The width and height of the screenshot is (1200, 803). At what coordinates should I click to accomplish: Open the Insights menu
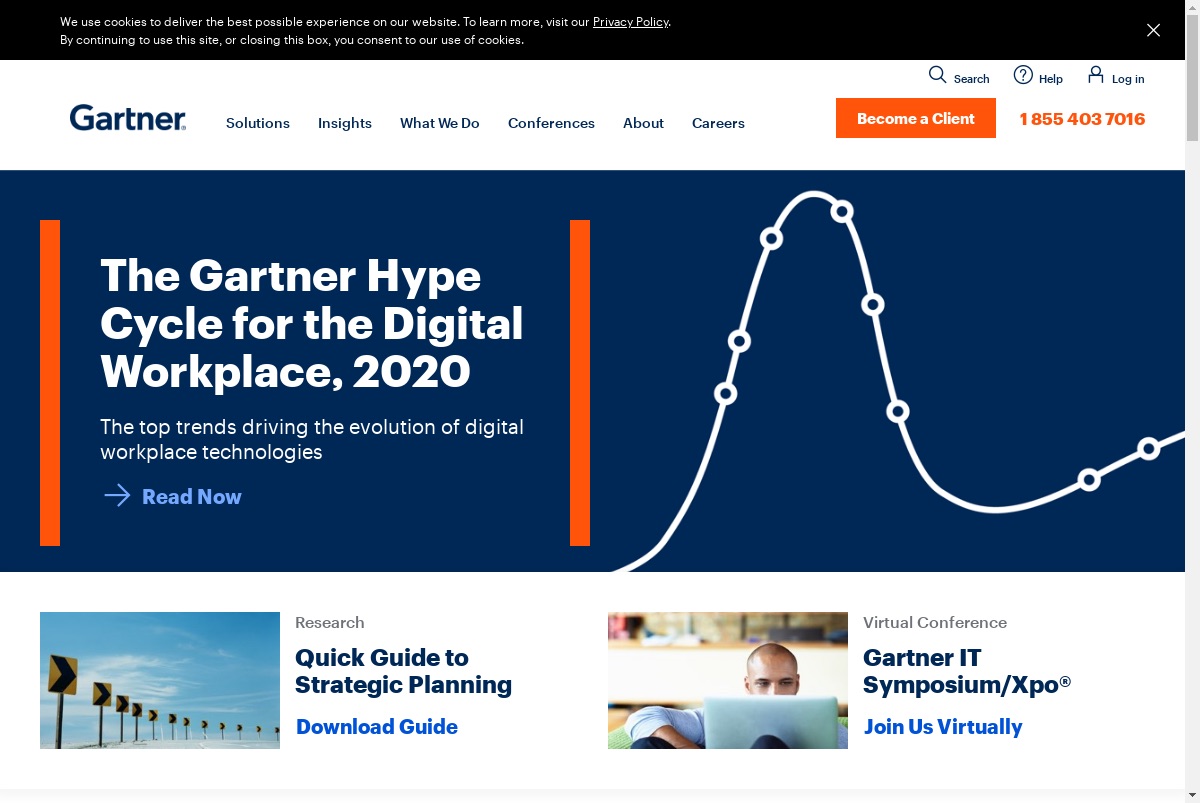click(x=345, y=123)
